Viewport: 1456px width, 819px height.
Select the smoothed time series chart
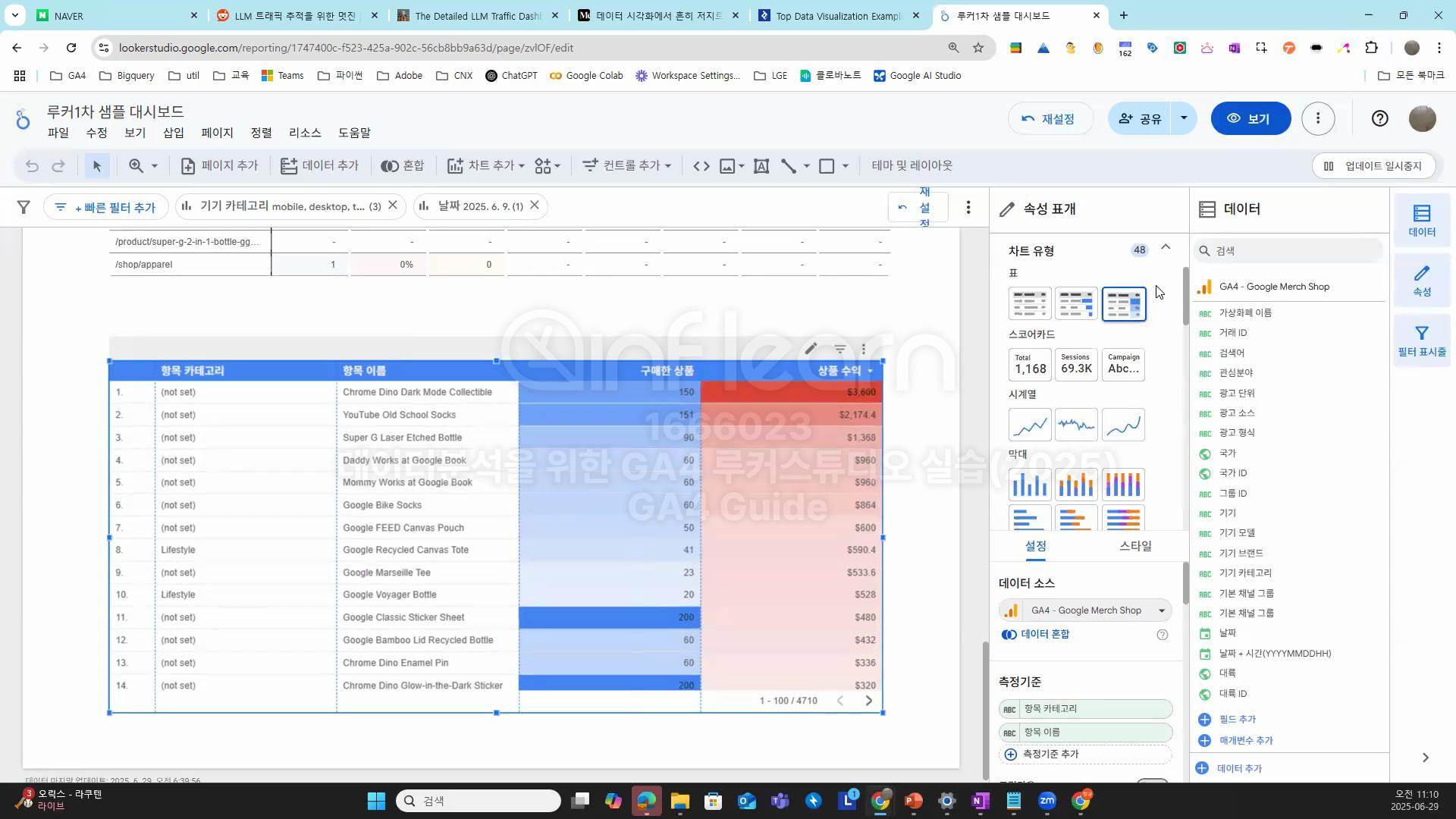pos(1123,425)
